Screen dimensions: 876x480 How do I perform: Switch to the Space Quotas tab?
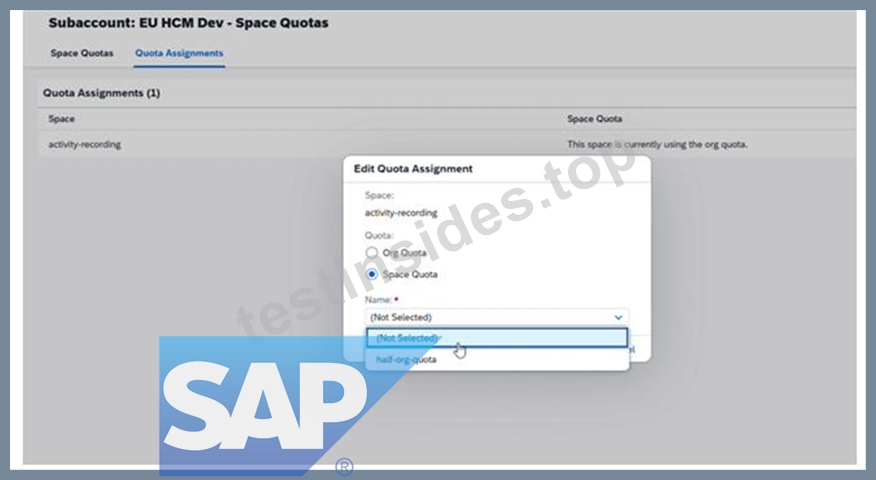[82, 53]
